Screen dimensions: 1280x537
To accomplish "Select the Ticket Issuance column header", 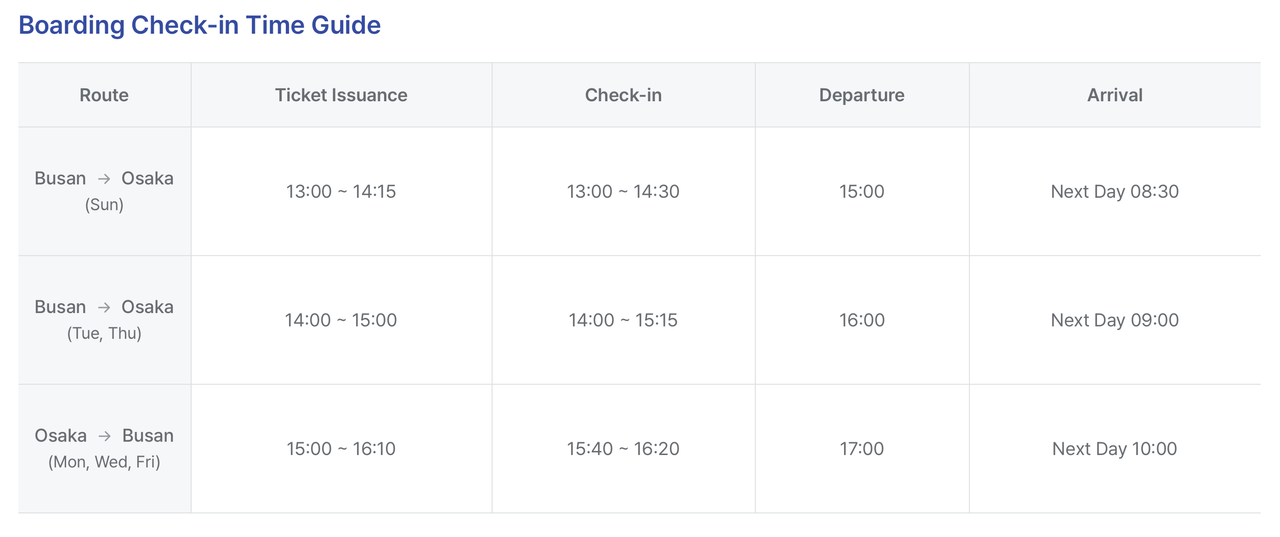I will [341, 95].
